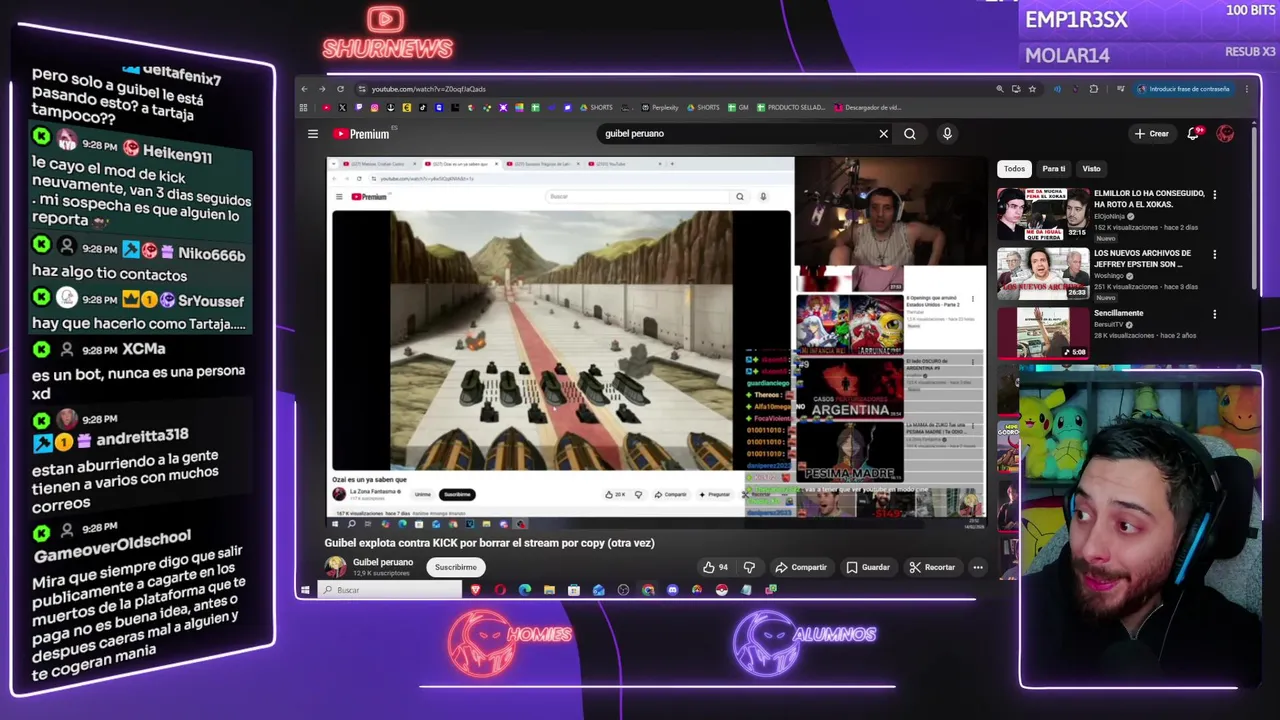
Task: Open the 'Sencillamente' video thumbnail
Action: [x=1043, y=333]
